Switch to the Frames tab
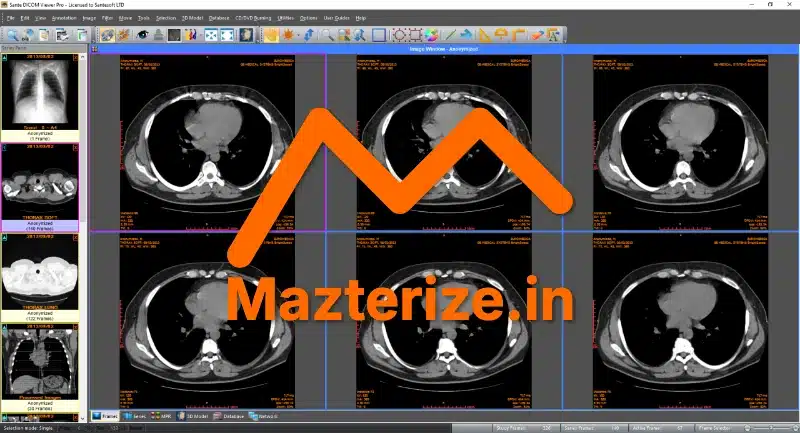 pyautogui.click(x=105, y=416)
